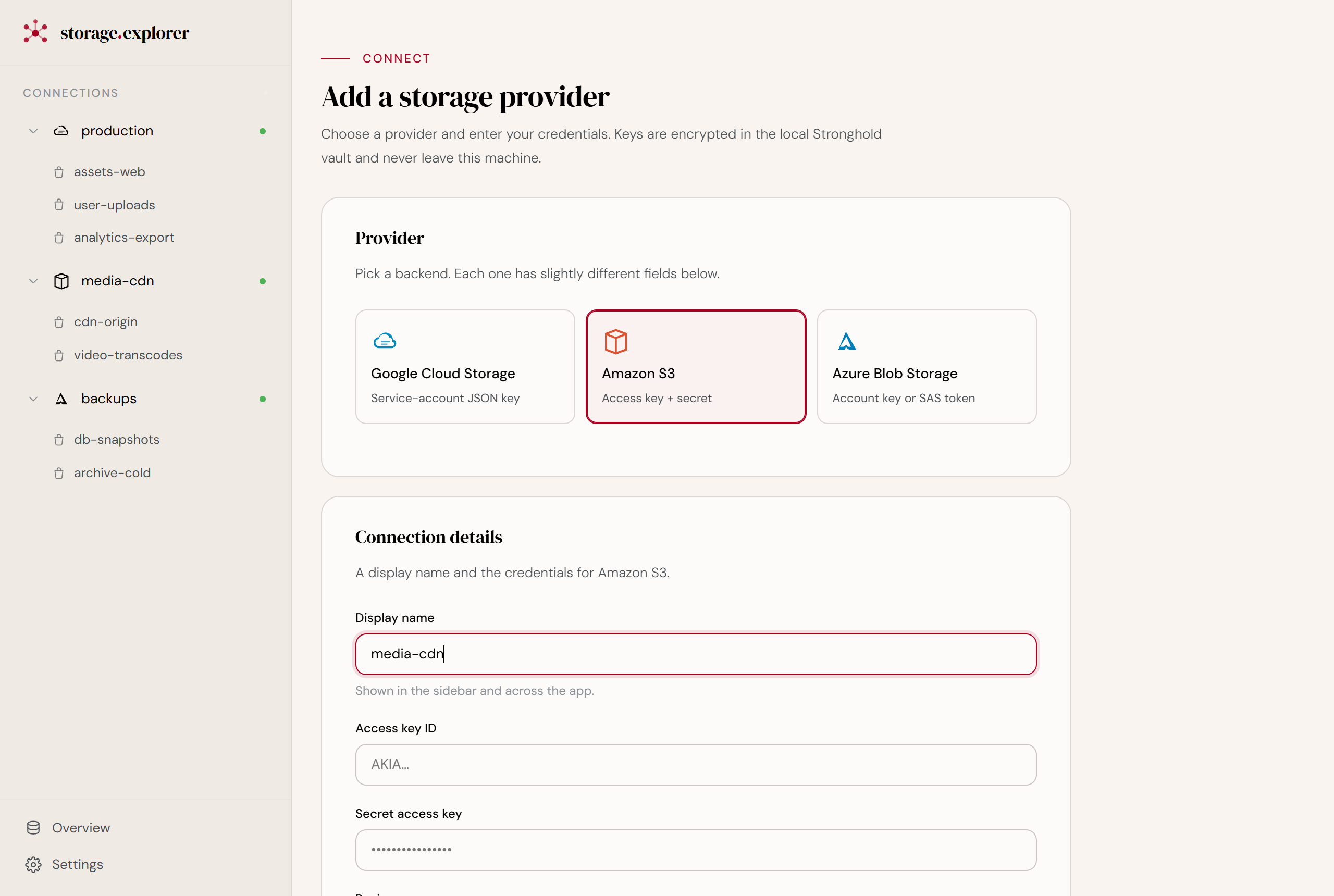This screenshot has width=1334, height=896.
Task: Click the 'Access key + secret' caption
Action: coord(657,399)
